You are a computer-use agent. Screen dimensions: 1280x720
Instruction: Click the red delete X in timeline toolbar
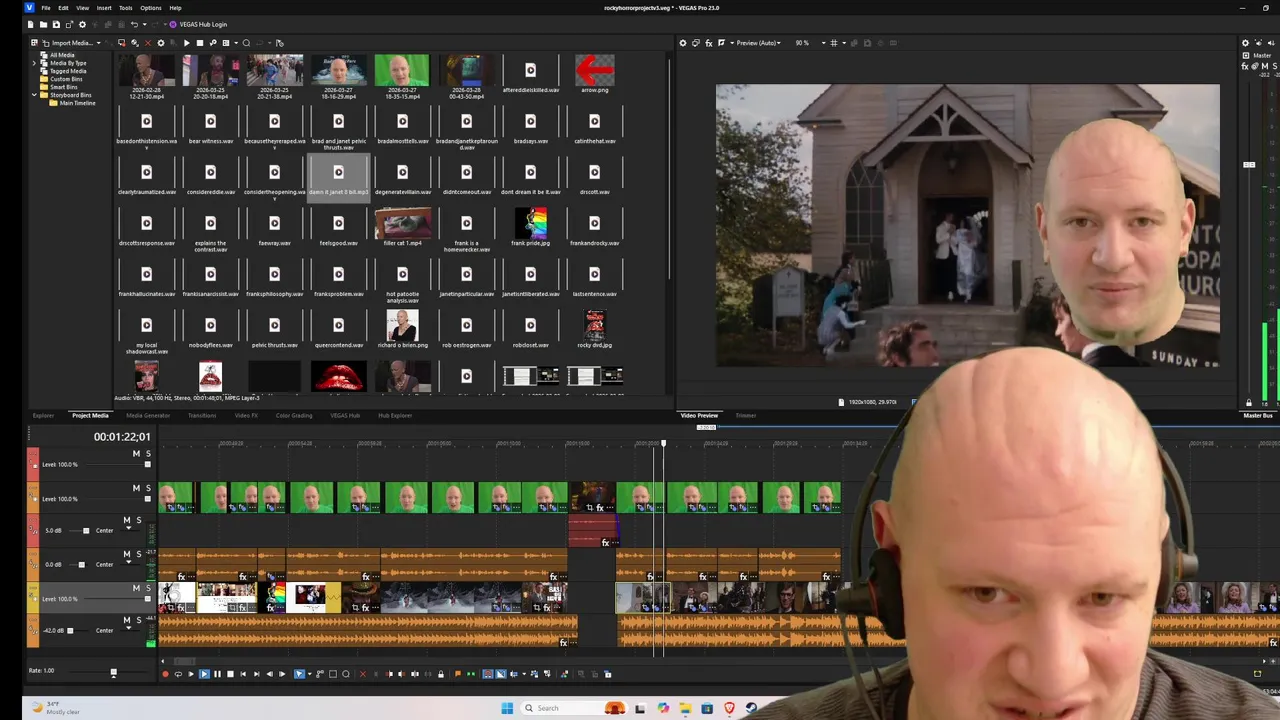[x=363, y=674]
